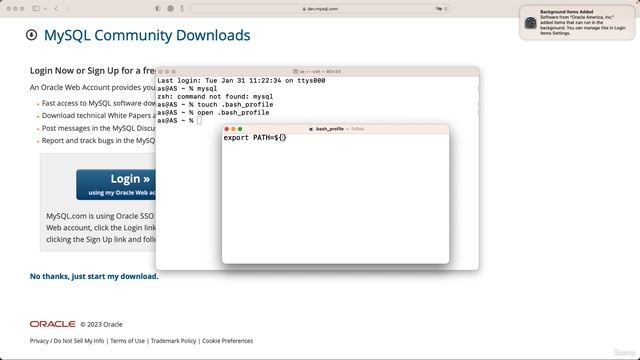Click the 'touch .bash_profile' command line
This screenshot has height=360, width=640.
215,104
